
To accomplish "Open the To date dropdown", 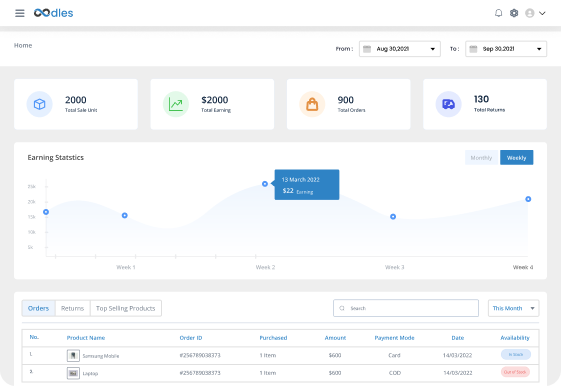I will click(506, 49).
